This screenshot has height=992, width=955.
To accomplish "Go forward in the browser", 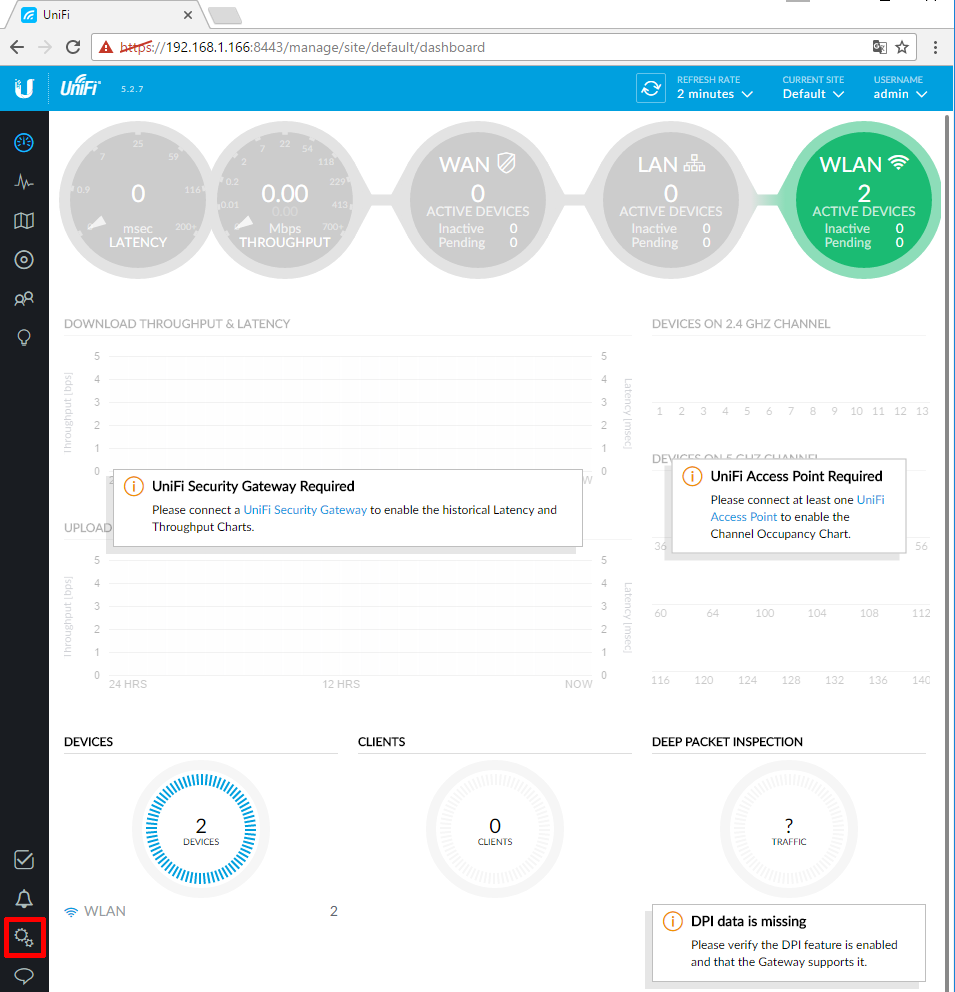I will tap(45, 47).
